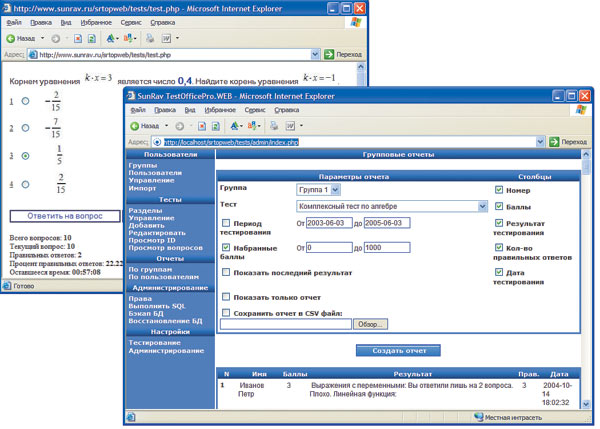
Task: Click Word edit icon in test.php window
Action: pyautogui.click(x=166, y=38)
